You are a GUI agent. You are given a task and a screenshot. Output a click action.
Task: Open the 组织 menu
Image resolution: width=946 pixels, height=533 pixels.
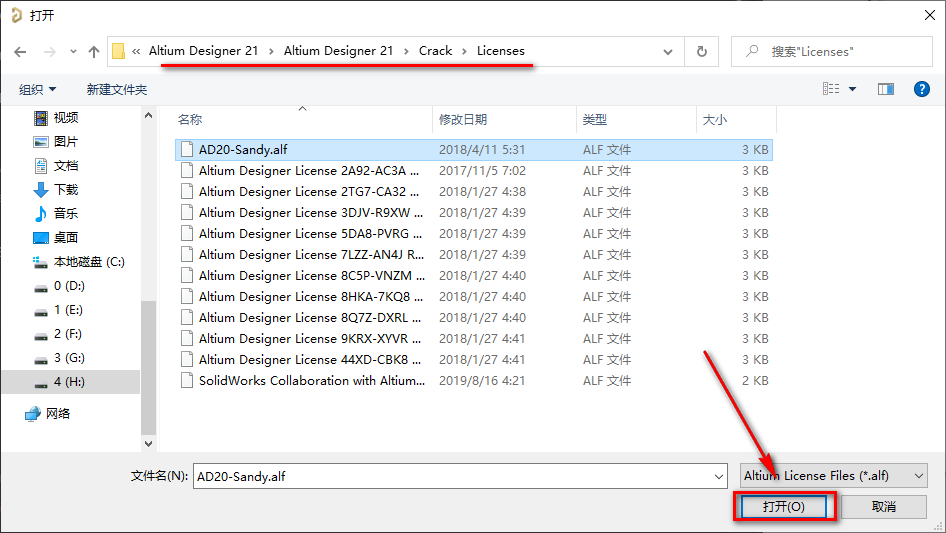tap(37, 89)
